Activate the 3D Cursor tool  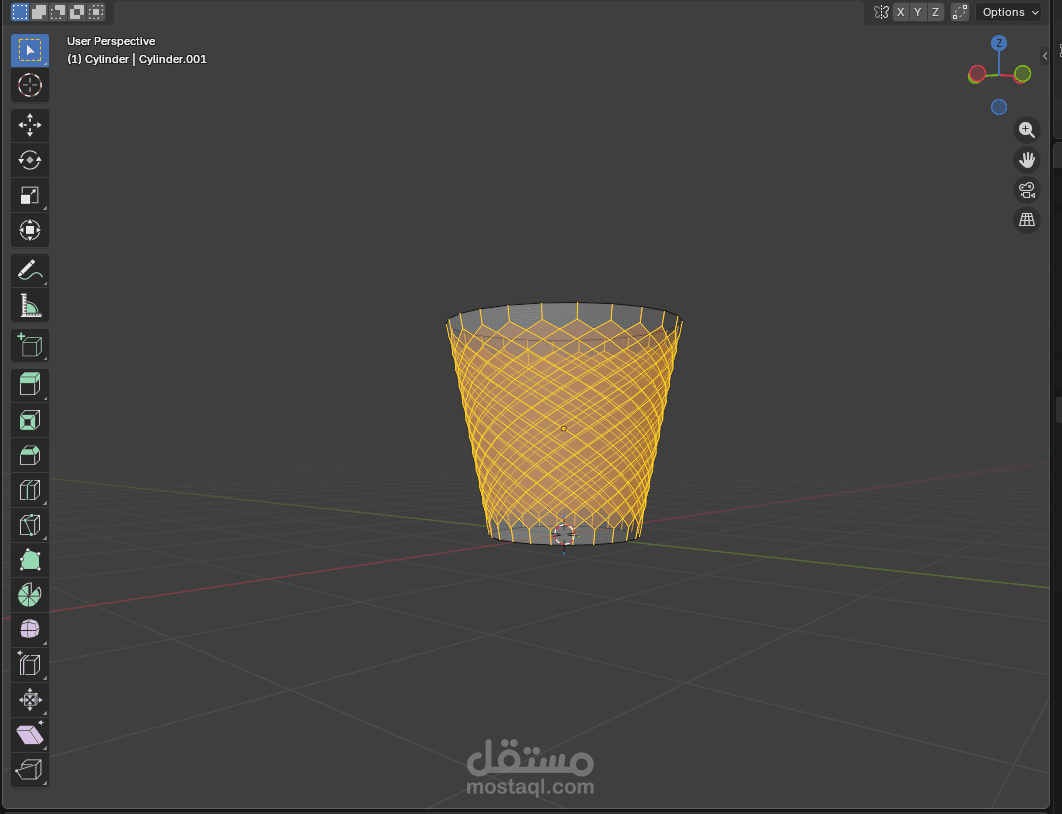coord(30,85)
